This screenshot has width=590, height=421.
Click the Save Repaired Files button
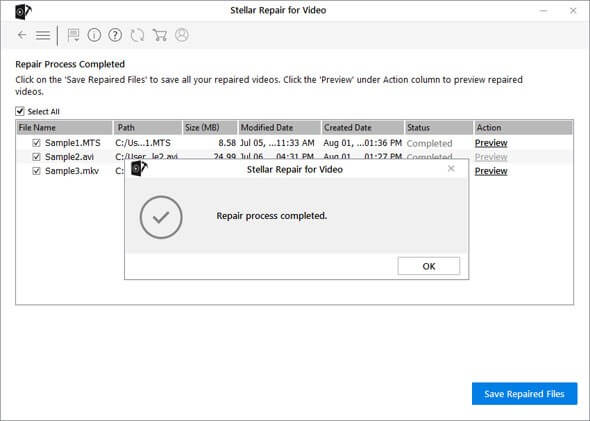coord(524,394)
